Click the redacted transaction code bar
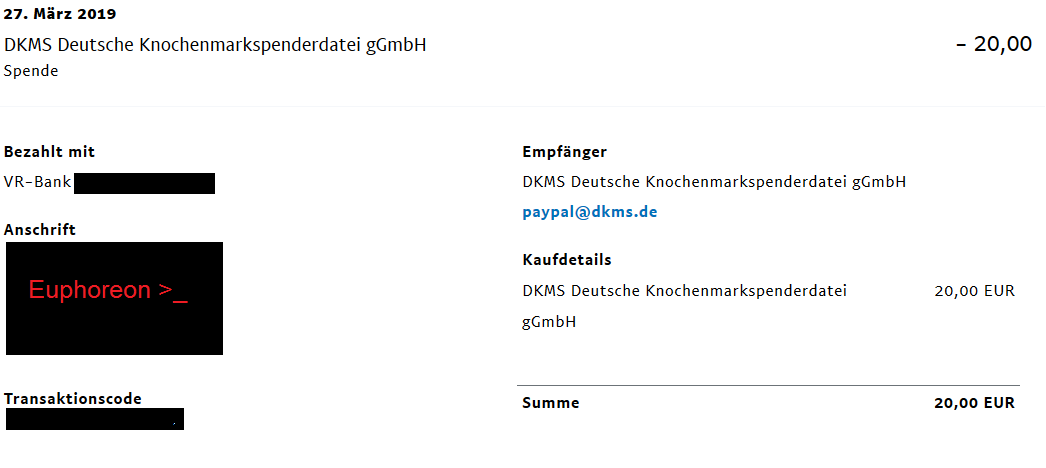This screenshot has height=468, width=1046. 95,419
